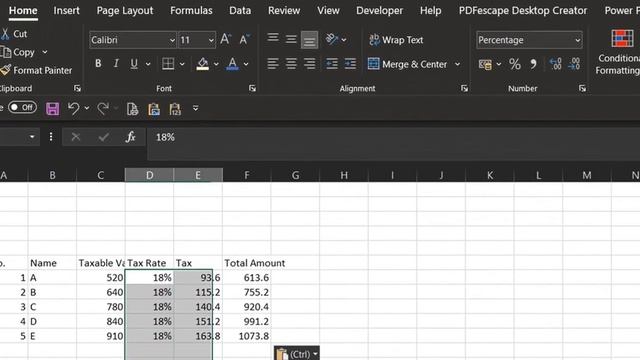Screen dimensions: 640x360
Task: Open the Percentage number format dropdown
Action: coord(578,40)
